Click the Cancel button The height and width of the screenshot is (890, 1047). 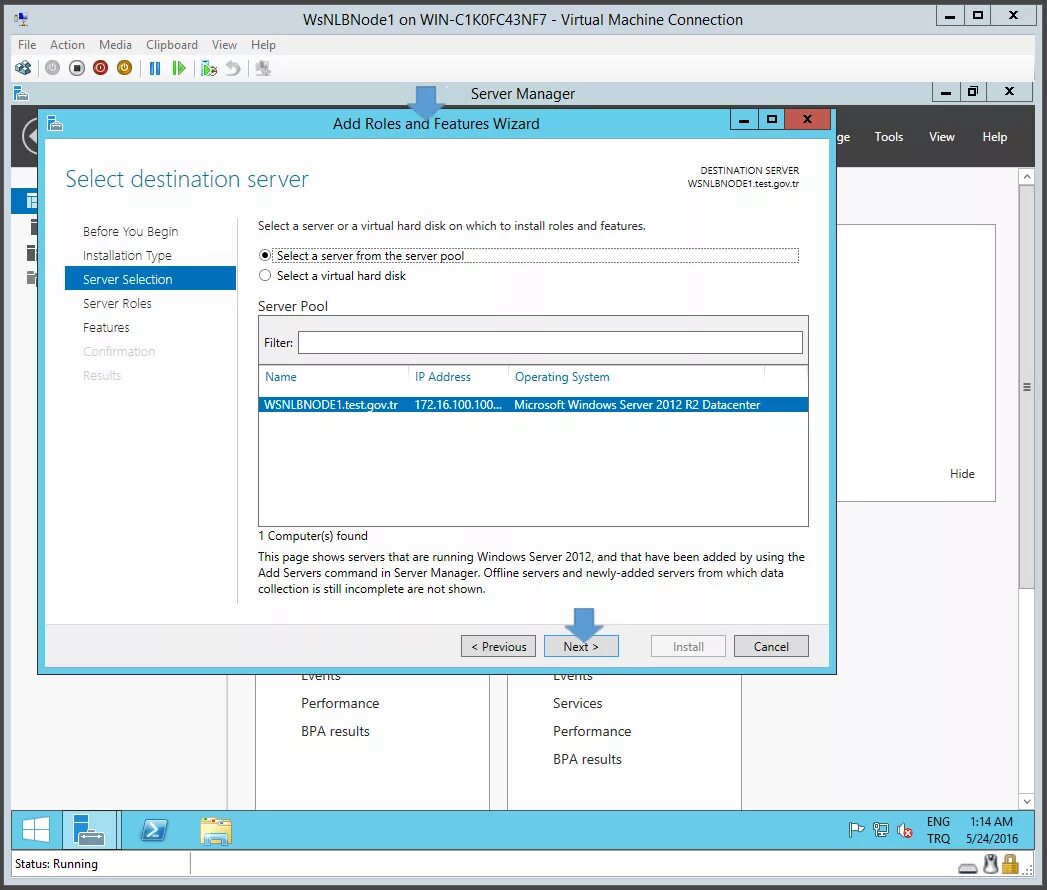[771, 646]
